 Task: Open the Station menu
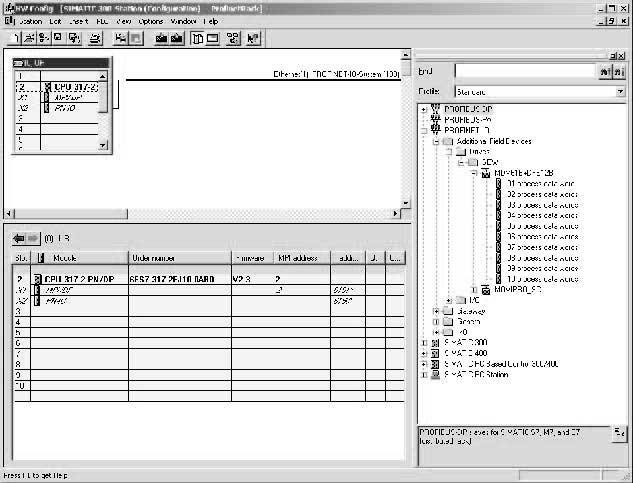(x=30, y=21)
